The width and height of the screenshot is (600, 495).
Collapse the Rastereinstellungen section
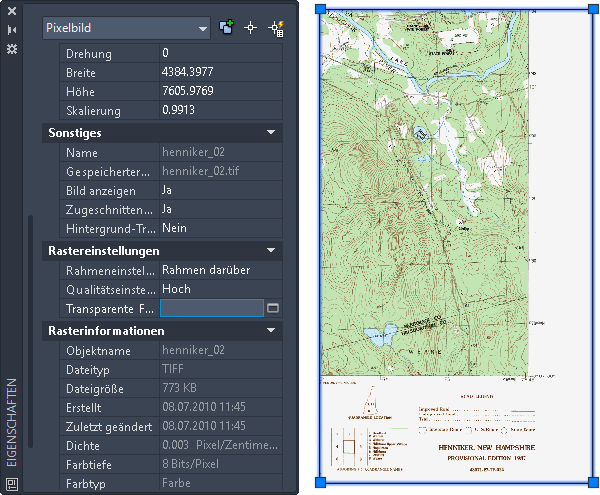[271, 251]
